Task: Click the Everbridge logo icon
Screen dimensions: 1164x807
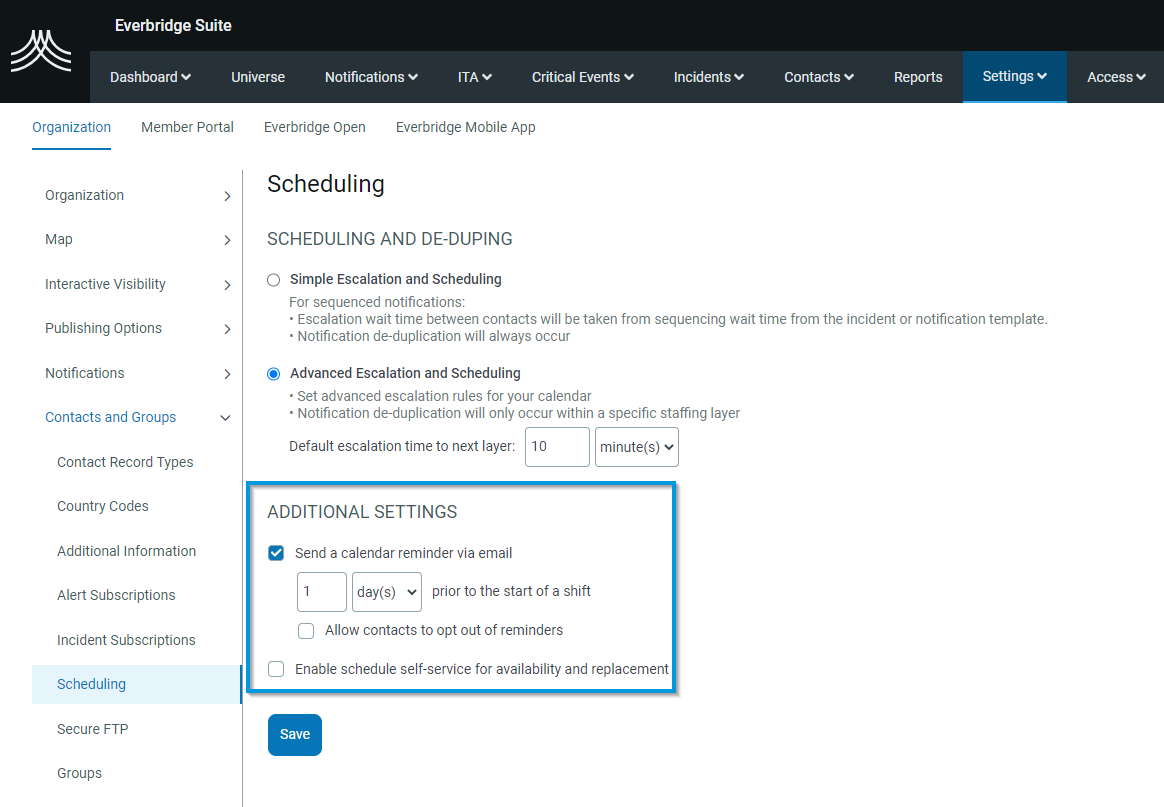Action: tap(41, 50)
